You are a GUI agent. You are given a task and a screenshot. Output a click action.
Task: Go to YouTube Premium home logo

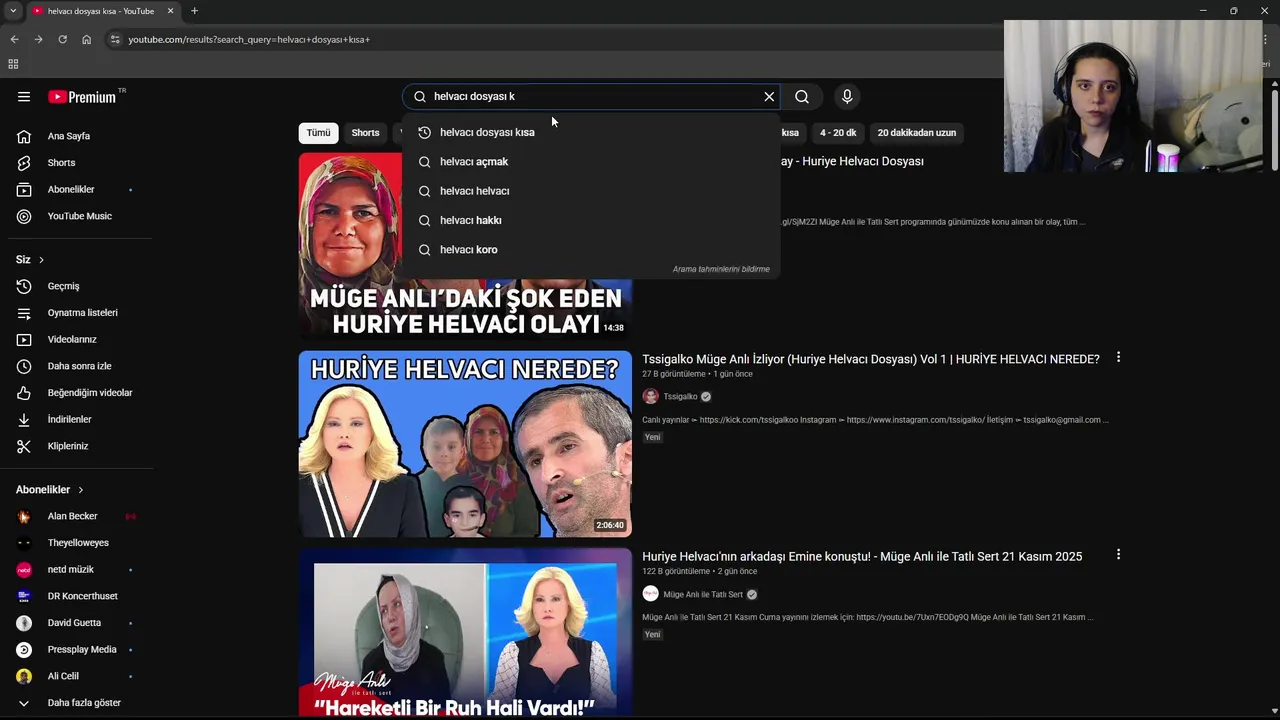point(84,97)
